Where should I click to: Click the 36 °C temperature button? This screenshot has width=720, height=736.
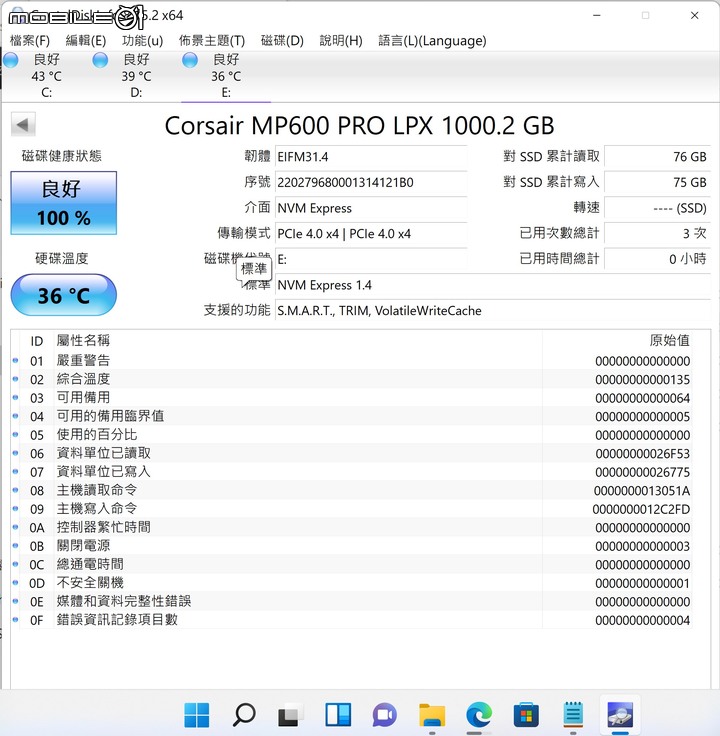[x=64, y=295]
